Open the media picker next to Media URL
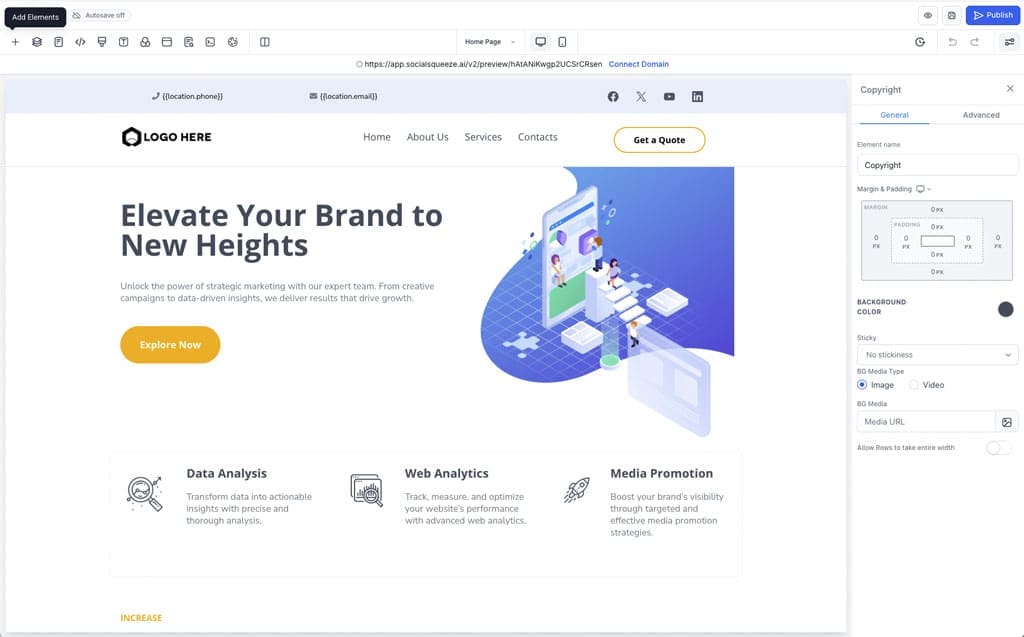1024x637 pixels. tap(1007, 422)
